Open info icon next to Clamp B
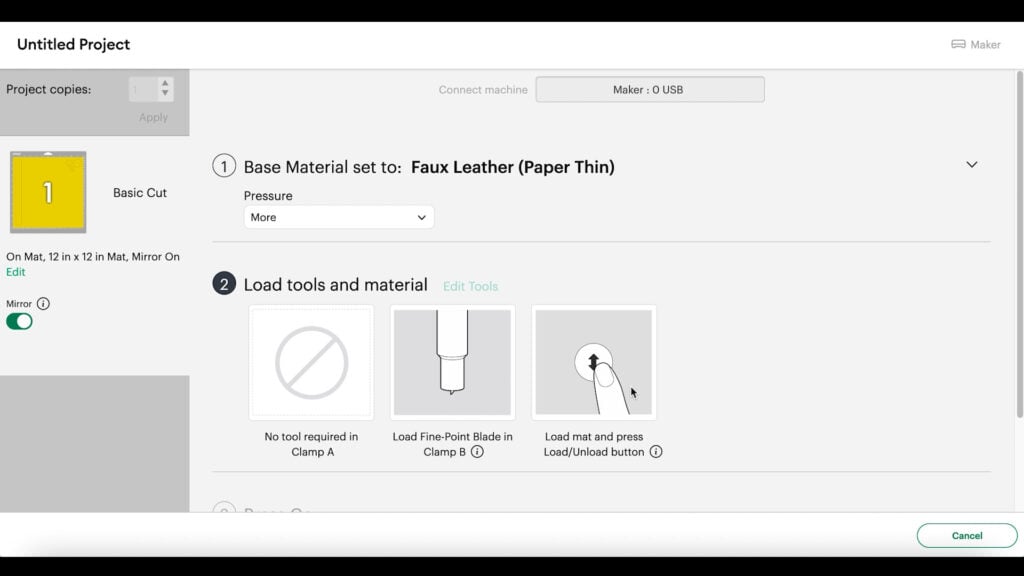 point(477,452)
